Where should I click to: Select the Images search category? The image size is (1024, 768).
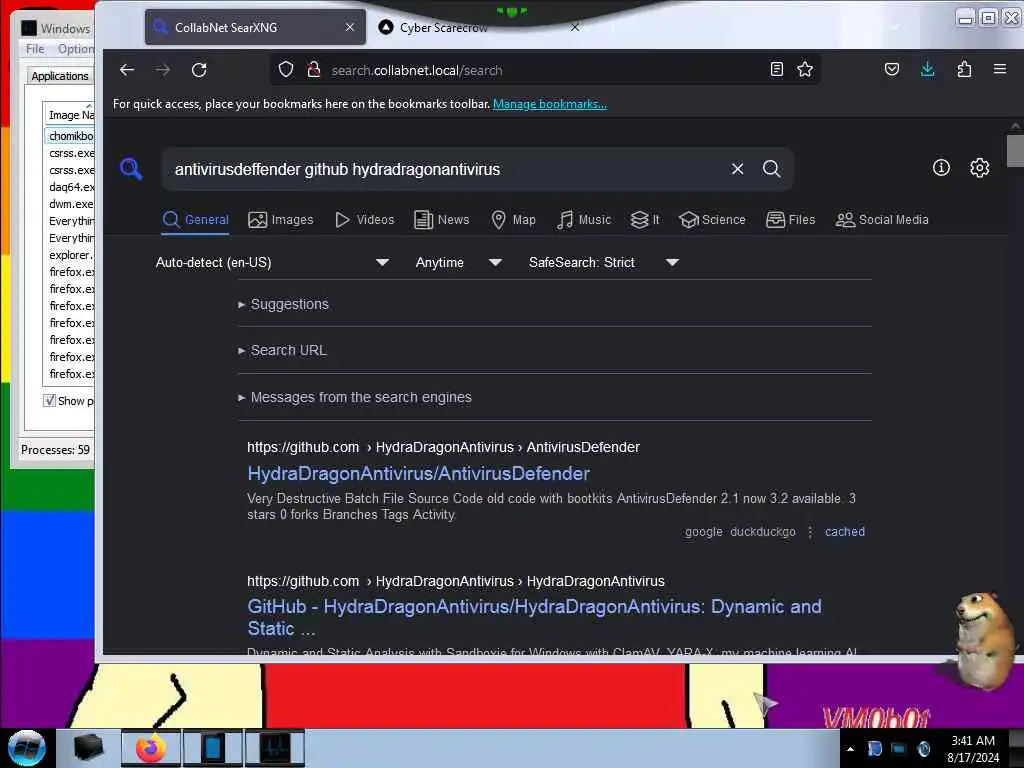[281, 220]
